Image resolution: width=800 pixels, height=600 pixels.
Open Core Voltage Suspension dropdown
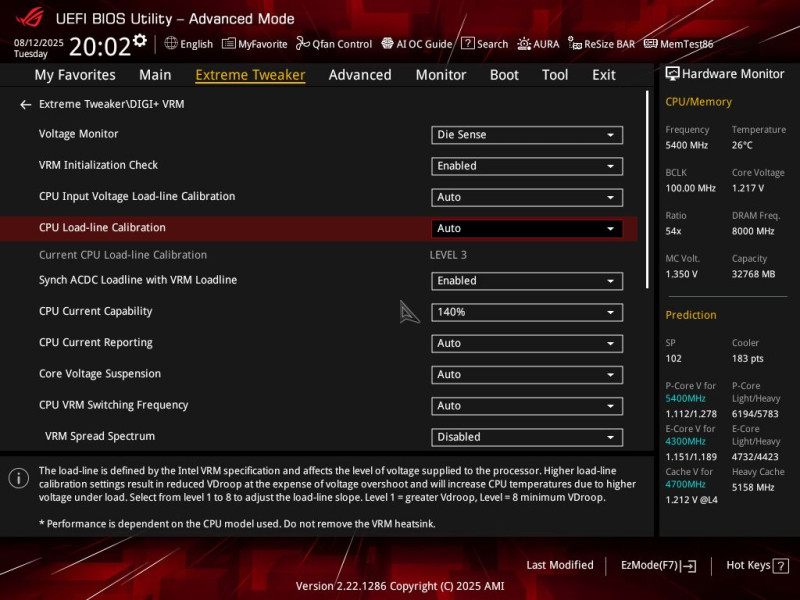click(x=527, y=374)
